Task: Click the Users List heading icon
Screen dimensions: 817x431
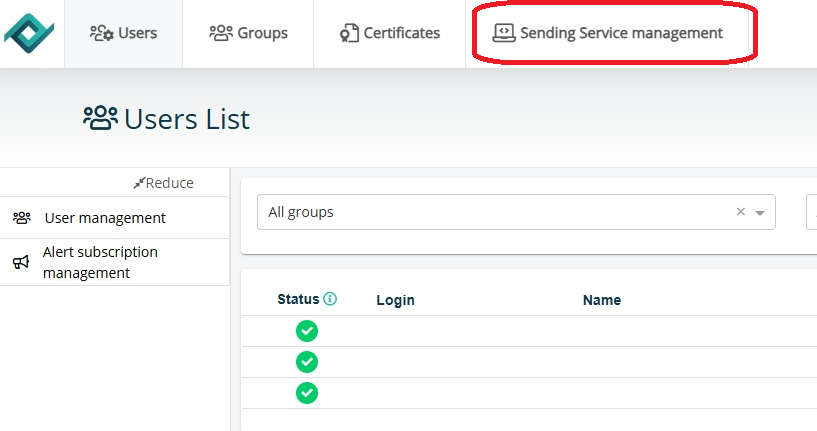Action: coord(100,119)
